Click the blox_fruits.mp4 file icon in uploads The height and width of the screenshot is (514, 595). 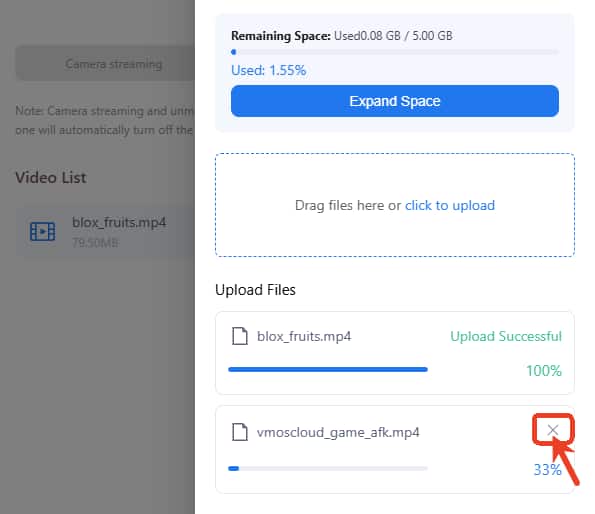tap(239, 336)
